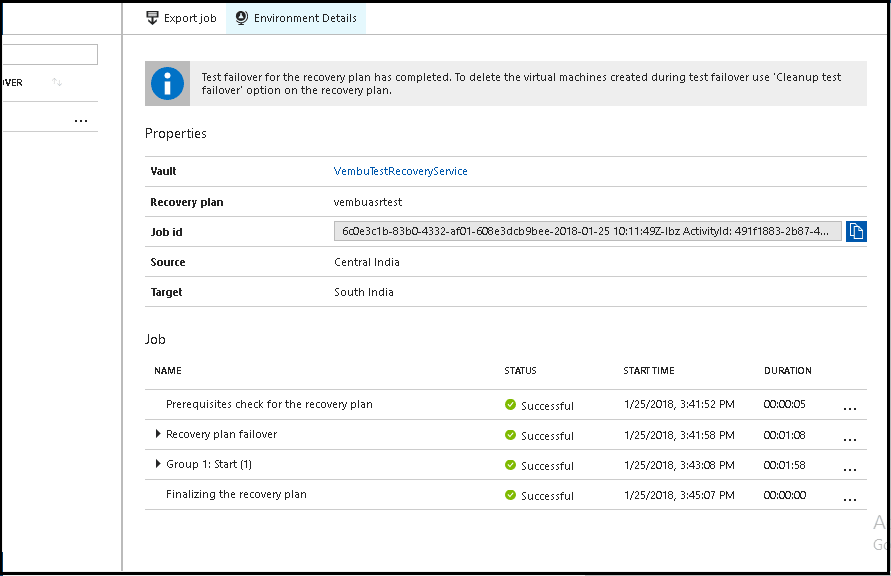The height and width of the screenshot is (576, 891).
Task: Click the 'Successful' status of Prerequisites check
Action: coord(547,406)
